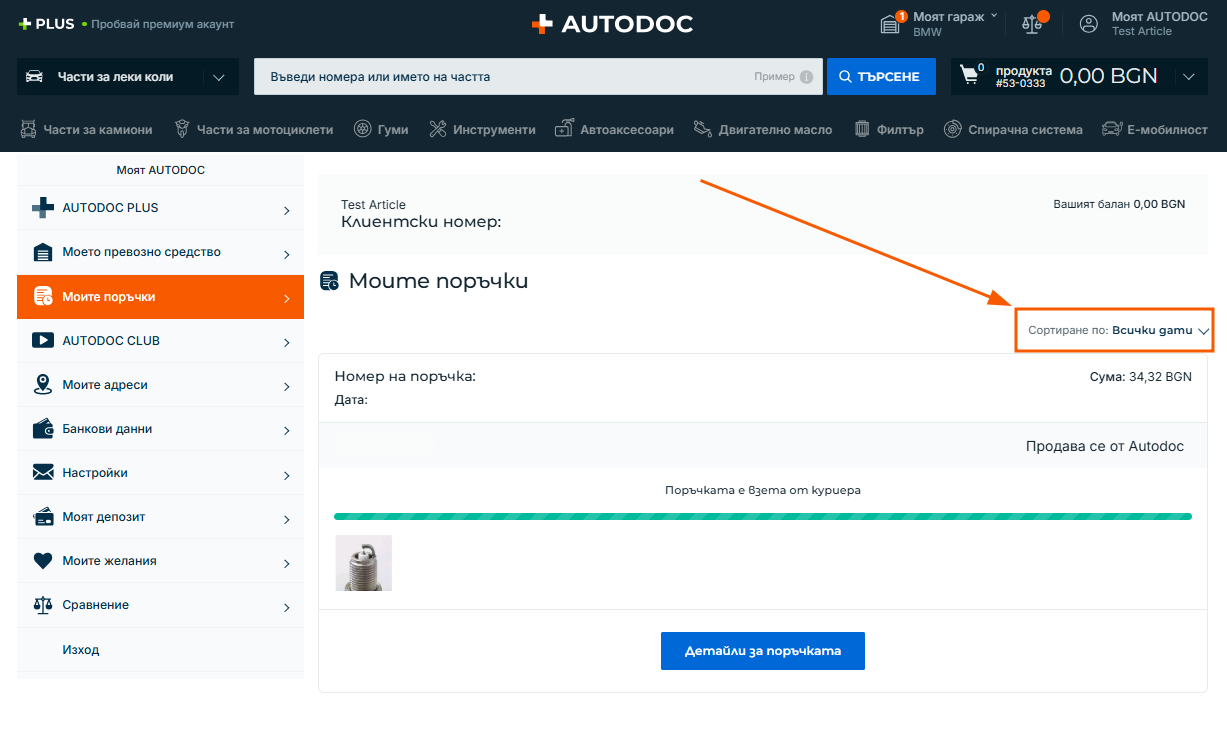Image resolution: width=1227 pixels, height=730 pixels.
Task: Expand the cart summary chevron
Action: click(1188, 77)
